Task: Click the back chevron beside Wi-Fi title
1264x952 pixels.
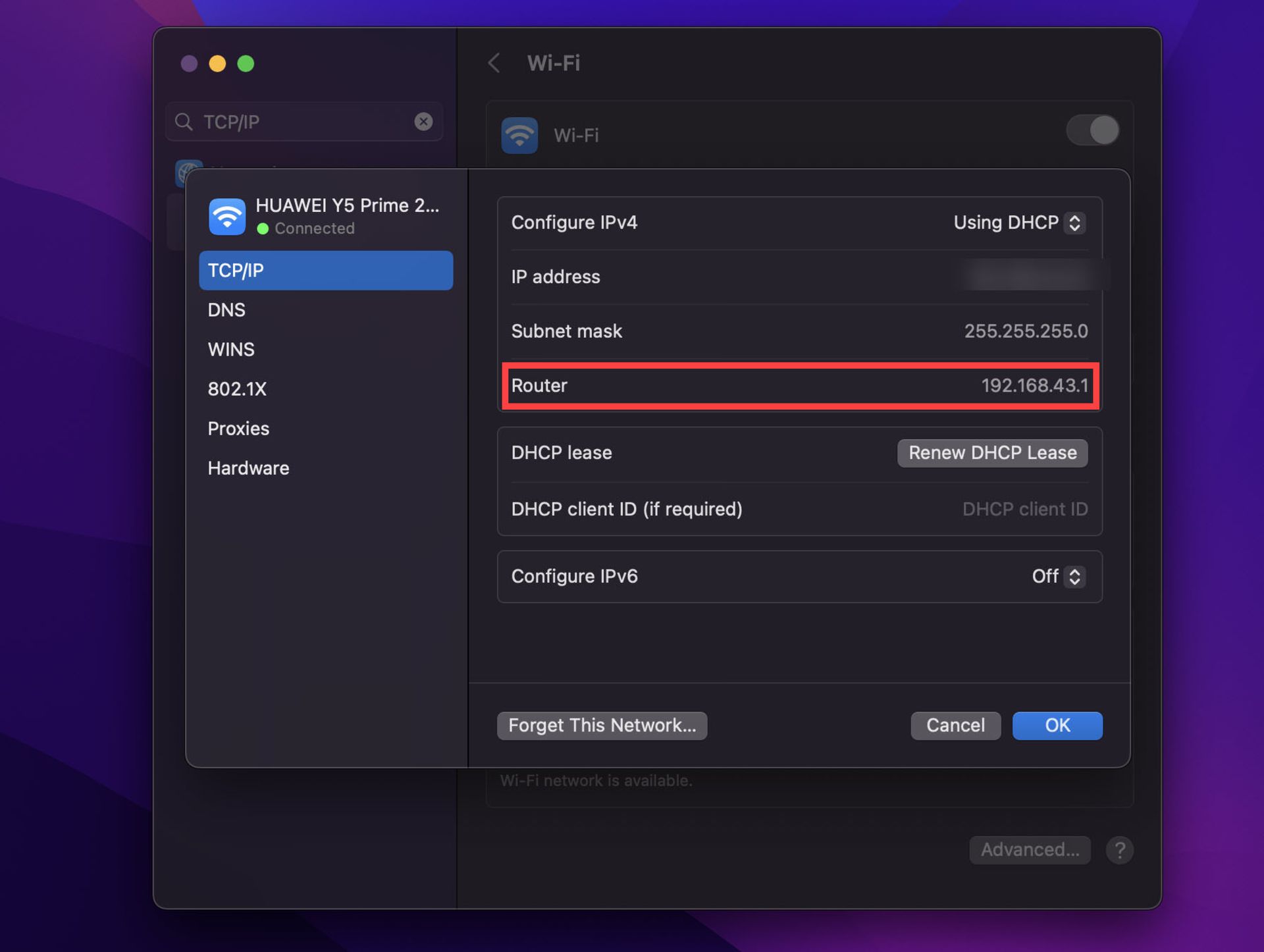Action: click(494, 63)
